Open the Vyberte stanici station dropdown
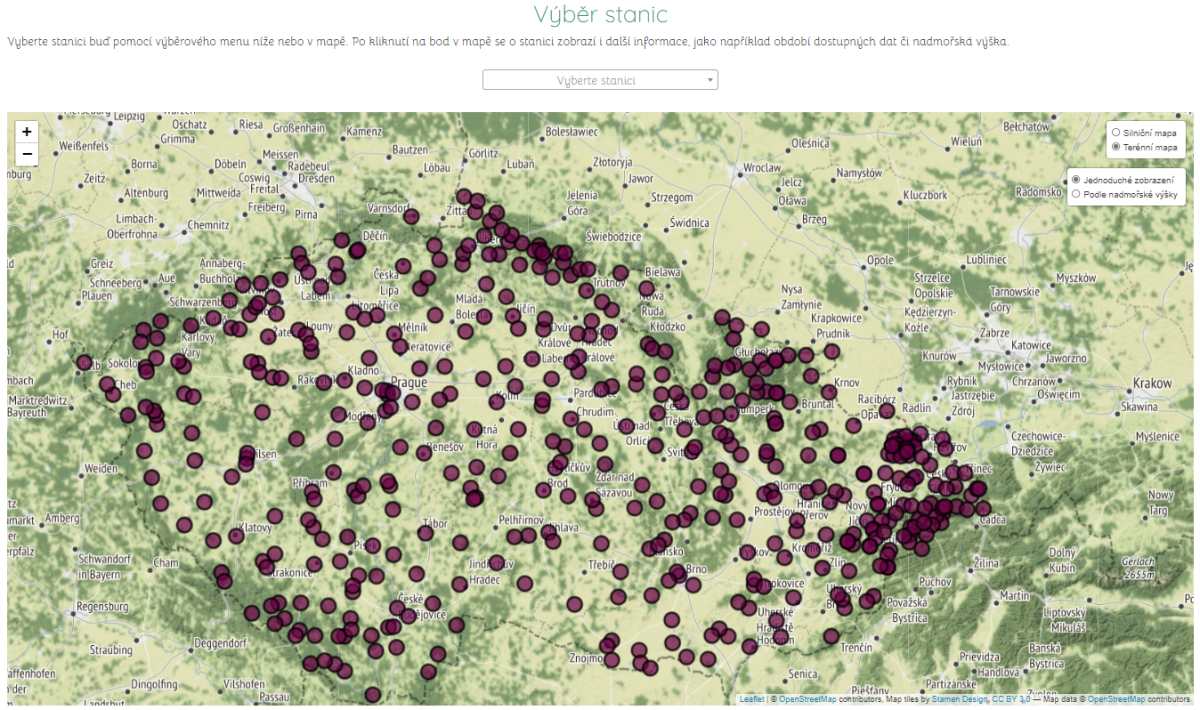 pyautogui.click(x=596, y=80)
